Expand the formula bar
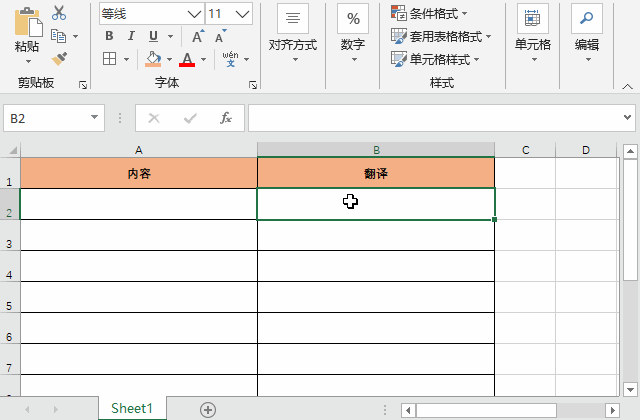This screenshot has height=420, width=640. (x=628, y=118)
